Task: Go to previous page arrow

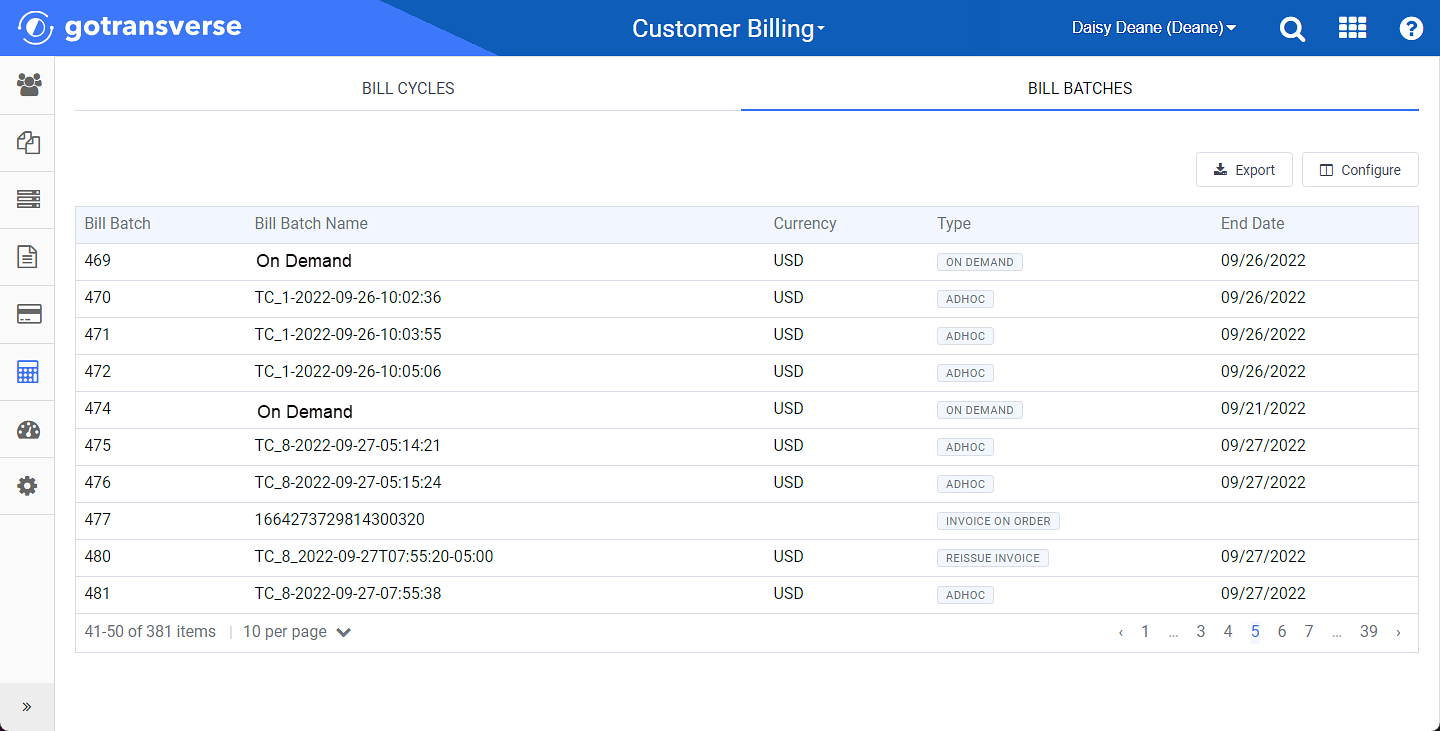Action: pyautogui.click(x=1120, y=632)
